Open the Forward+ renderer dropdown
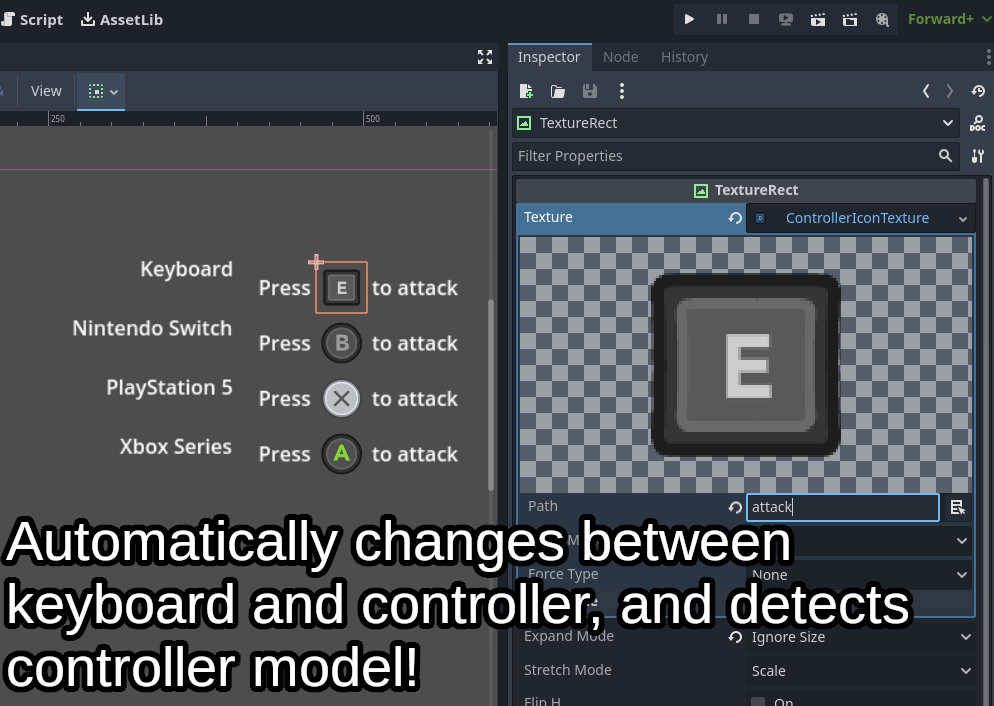Viewport: 994px width, 706px height. pos(948,20)
